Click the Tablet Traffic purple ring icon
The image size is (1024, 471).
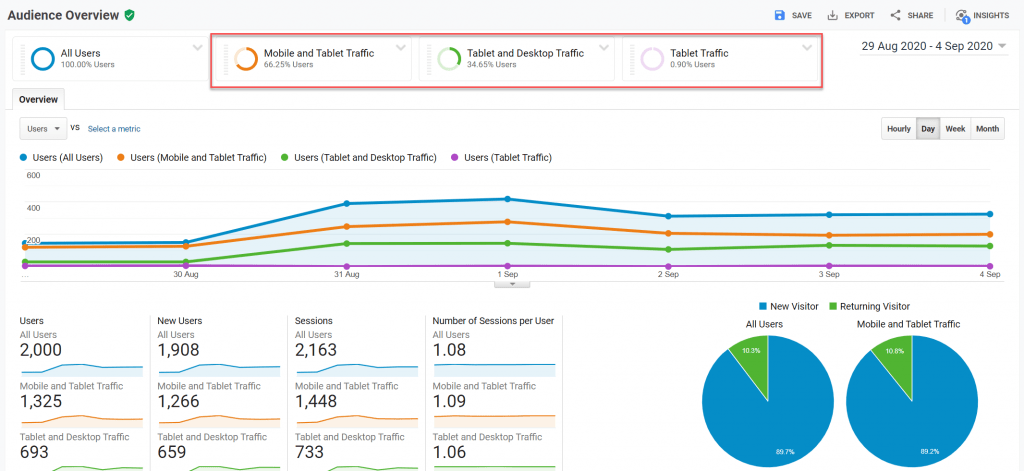pos(652,59)
